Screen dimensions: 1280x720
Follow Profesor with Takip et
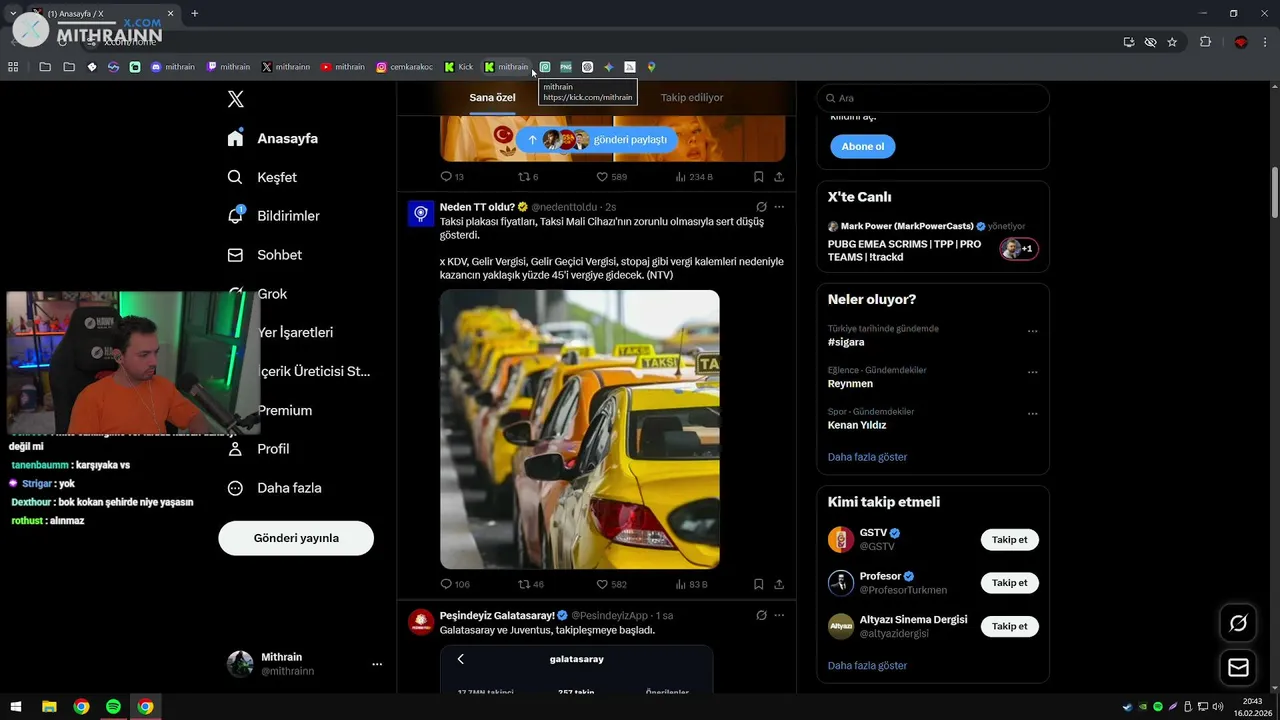[x=1009, y=583]
